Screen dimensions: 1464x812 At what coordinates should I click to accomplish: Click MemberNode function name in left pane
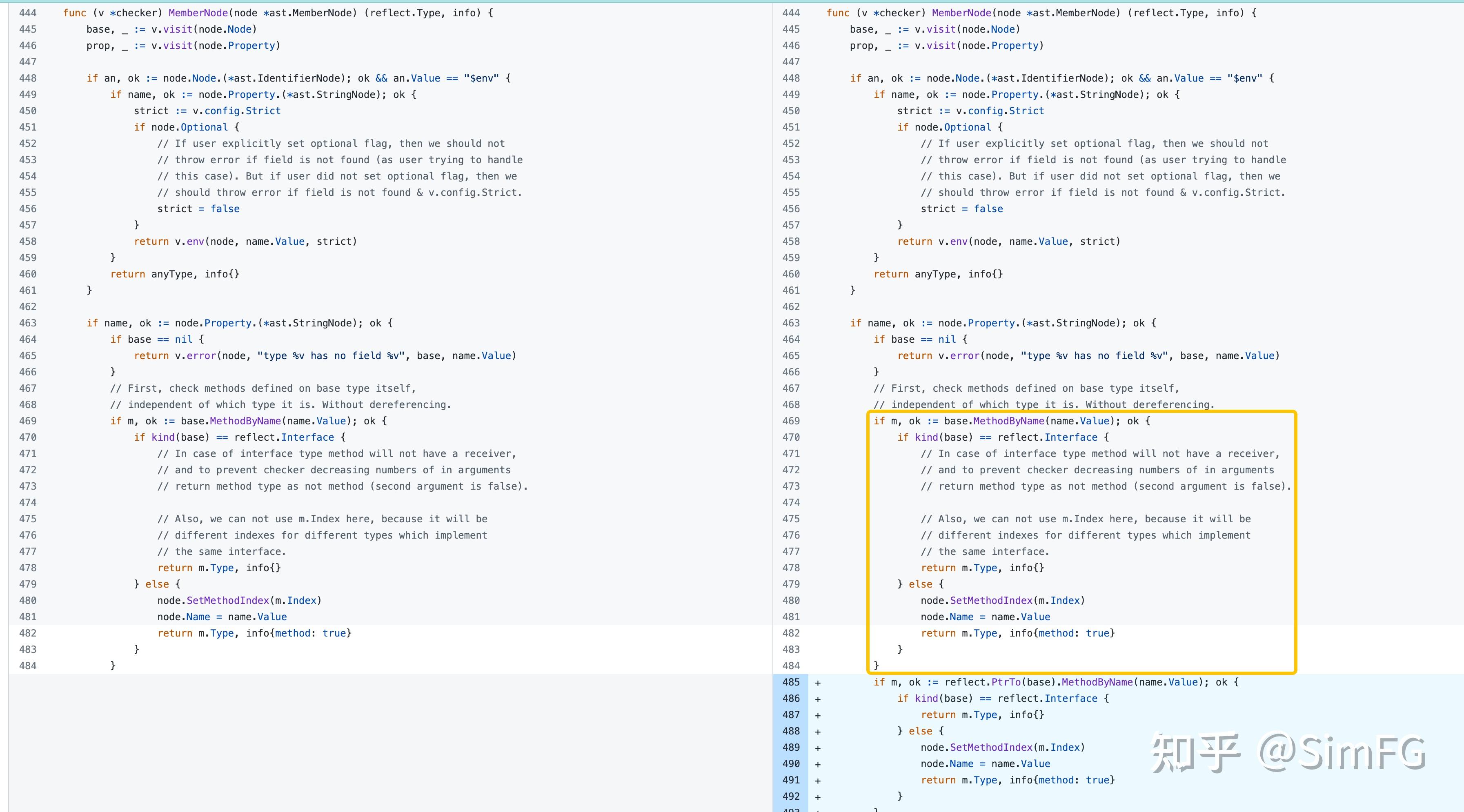198,13
